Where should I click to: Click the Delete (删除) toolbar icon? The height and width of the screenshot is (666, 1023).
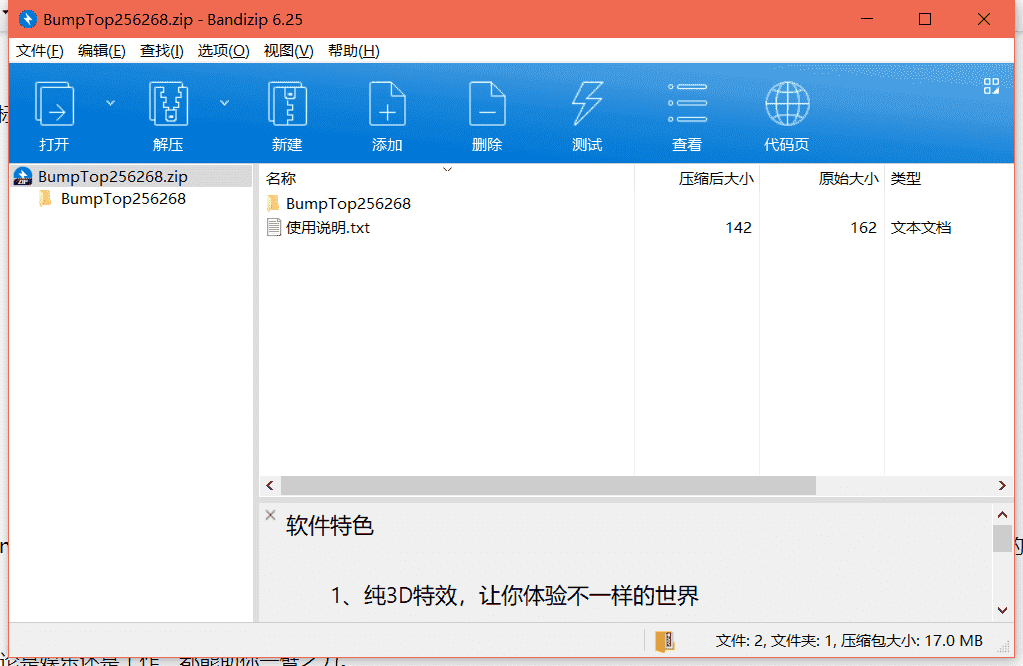point(487,104)
